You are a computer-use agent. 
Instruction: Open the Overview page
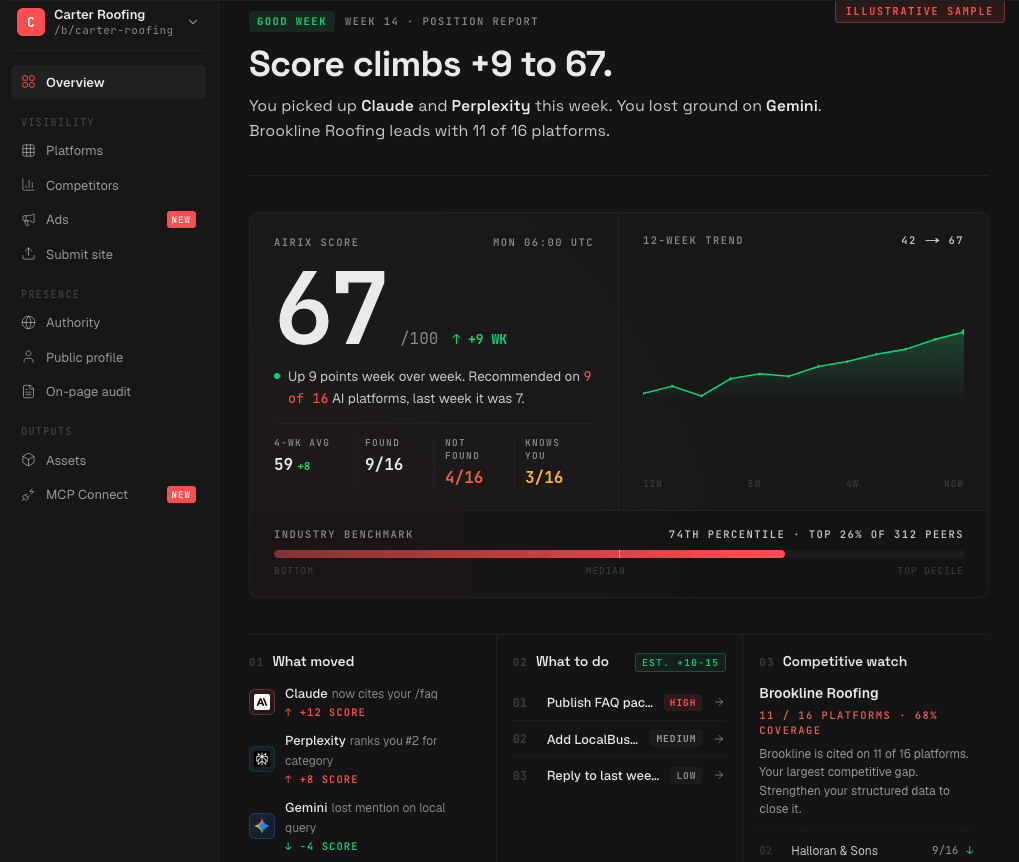point(109,82)
